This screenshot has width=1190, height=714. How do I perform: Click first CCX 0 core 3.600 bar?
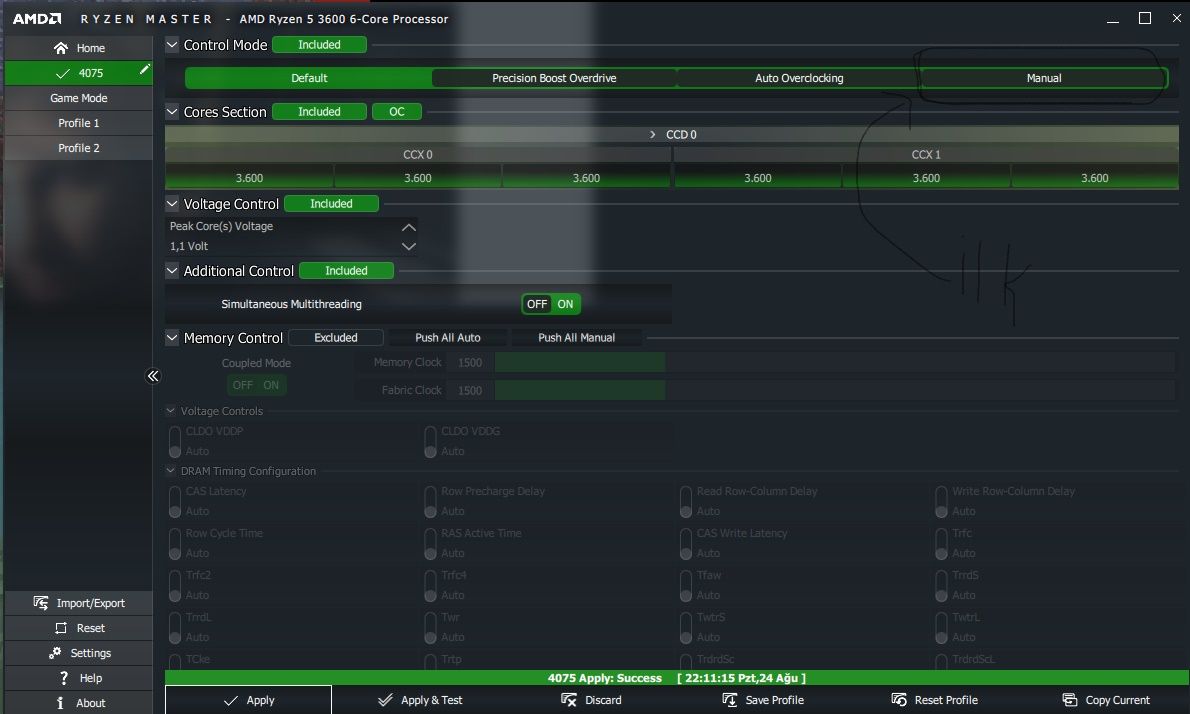[x=249, y=178]
